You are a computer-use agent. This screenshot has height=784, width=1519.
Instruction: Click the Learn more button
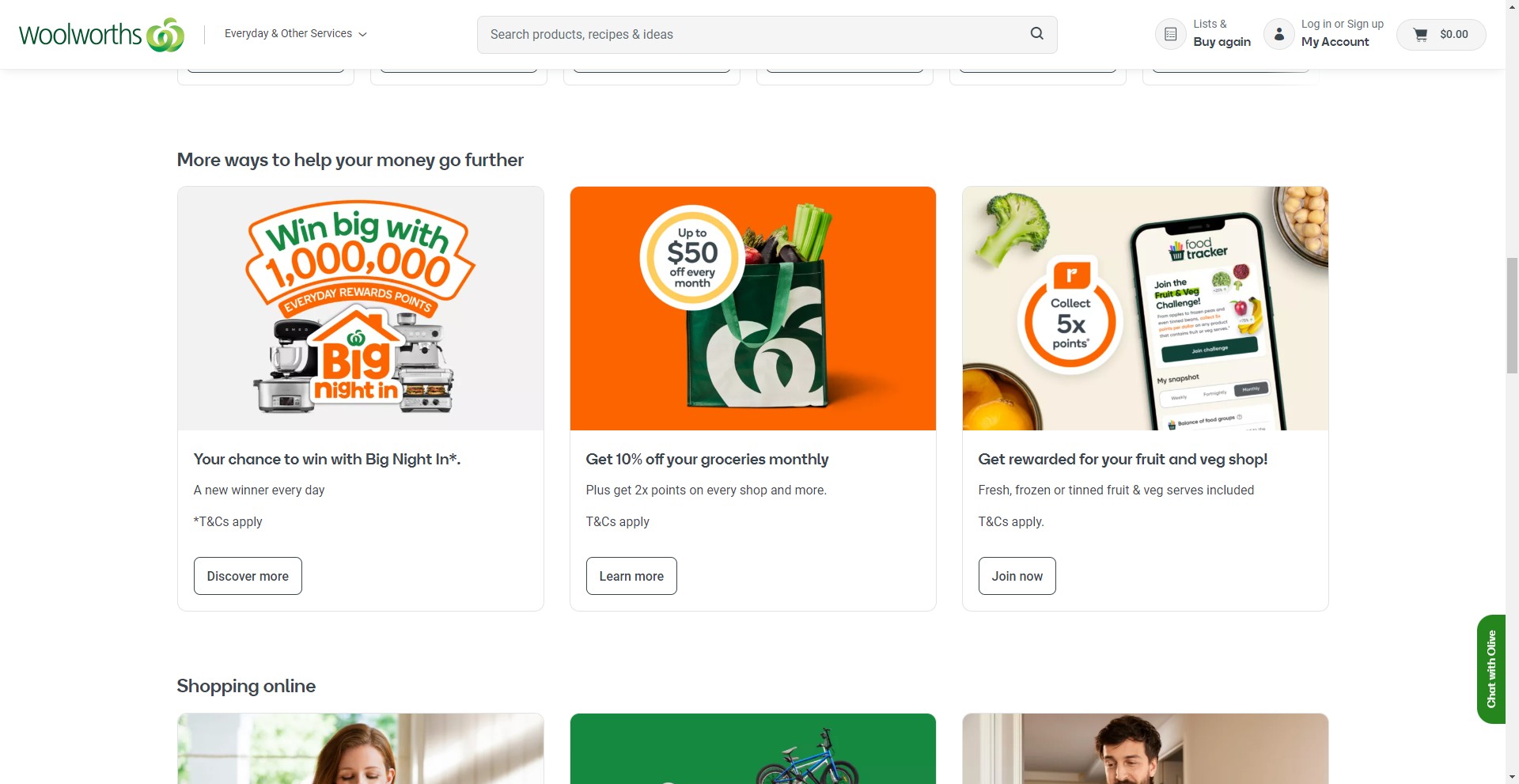[x=631, y=576]
